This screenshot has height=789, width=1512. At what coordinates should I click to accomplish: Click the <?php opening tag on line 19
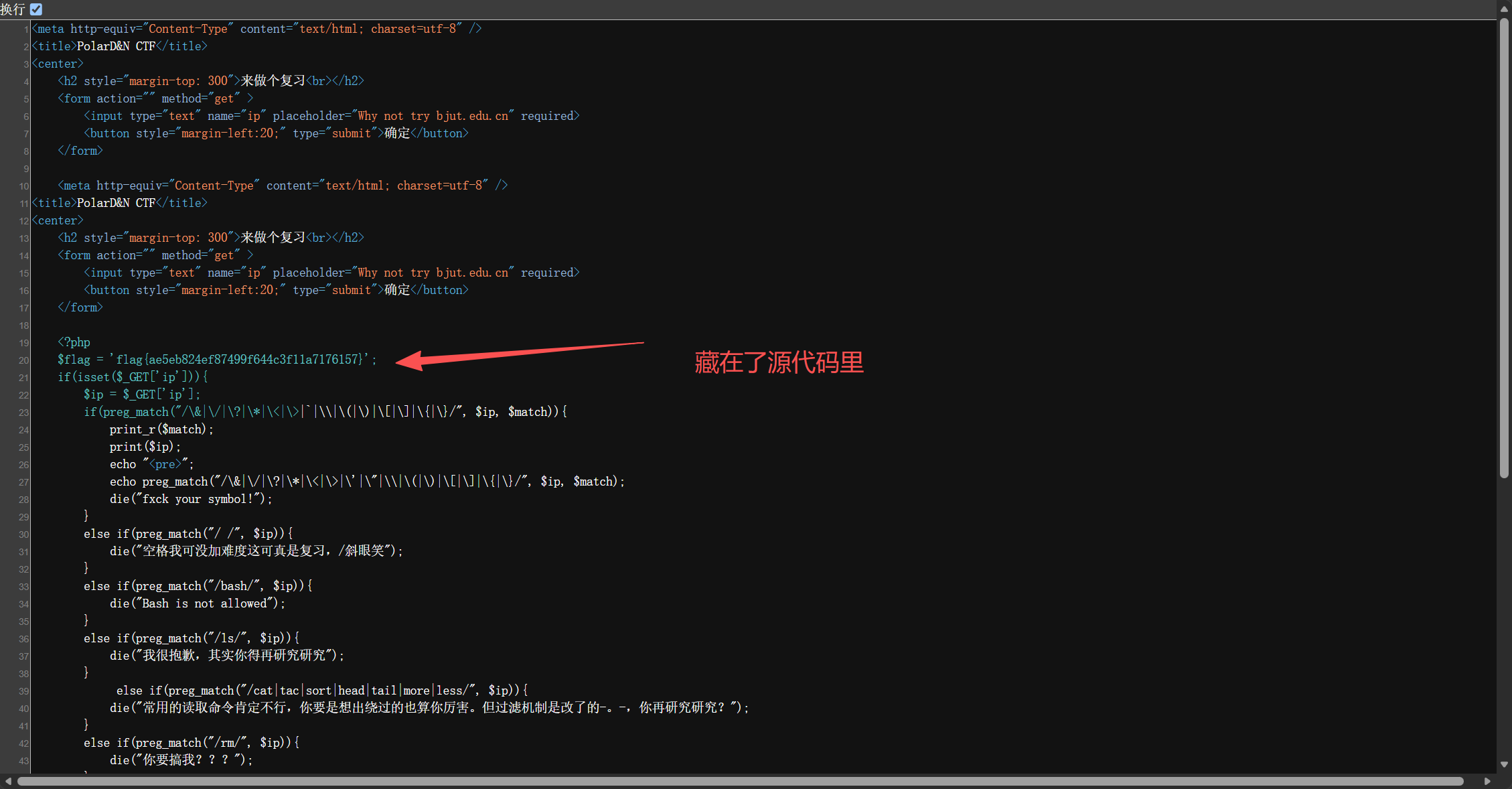(x=74, y=342)
